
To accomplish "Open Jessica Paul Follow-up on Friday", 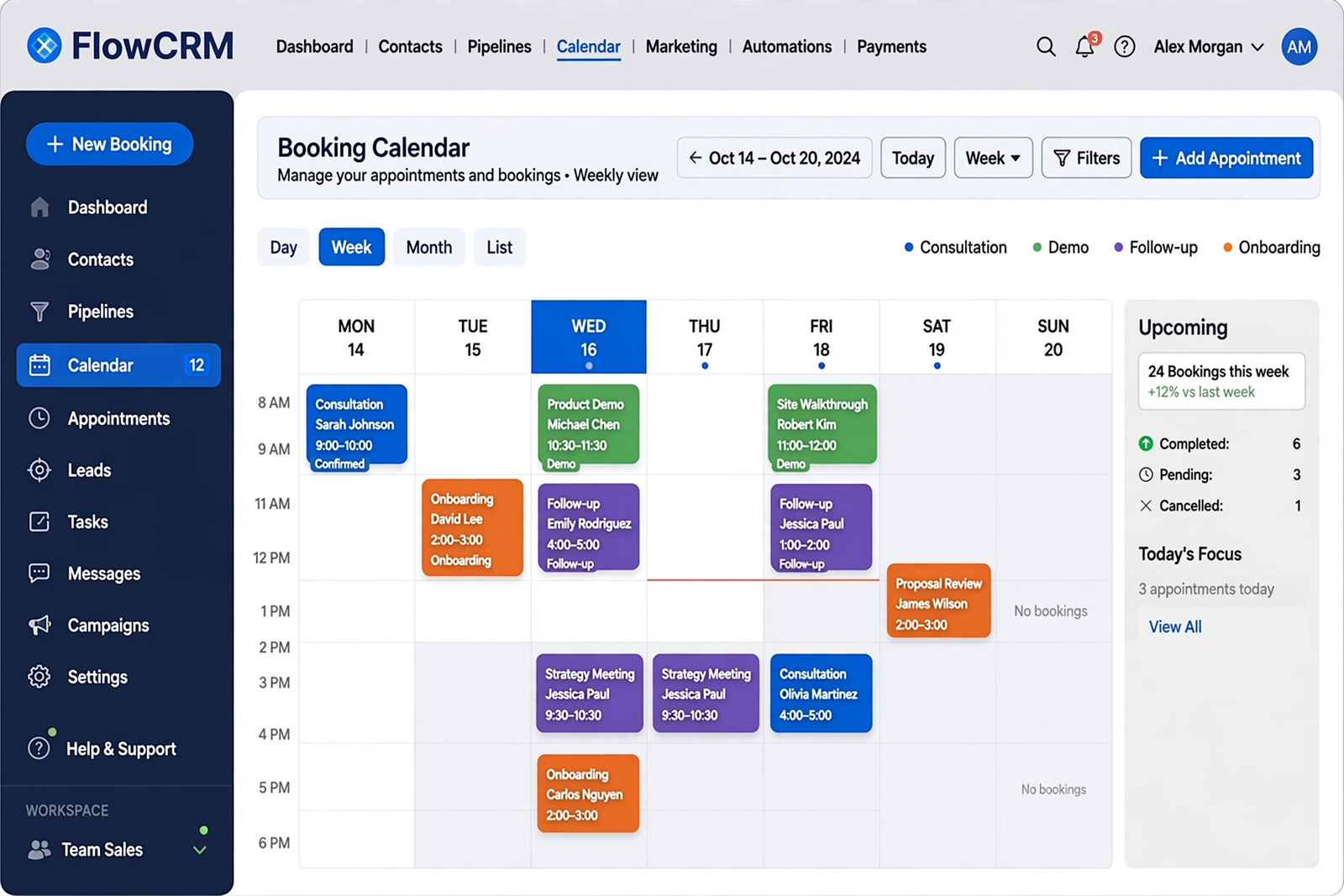I will point(822,527).
